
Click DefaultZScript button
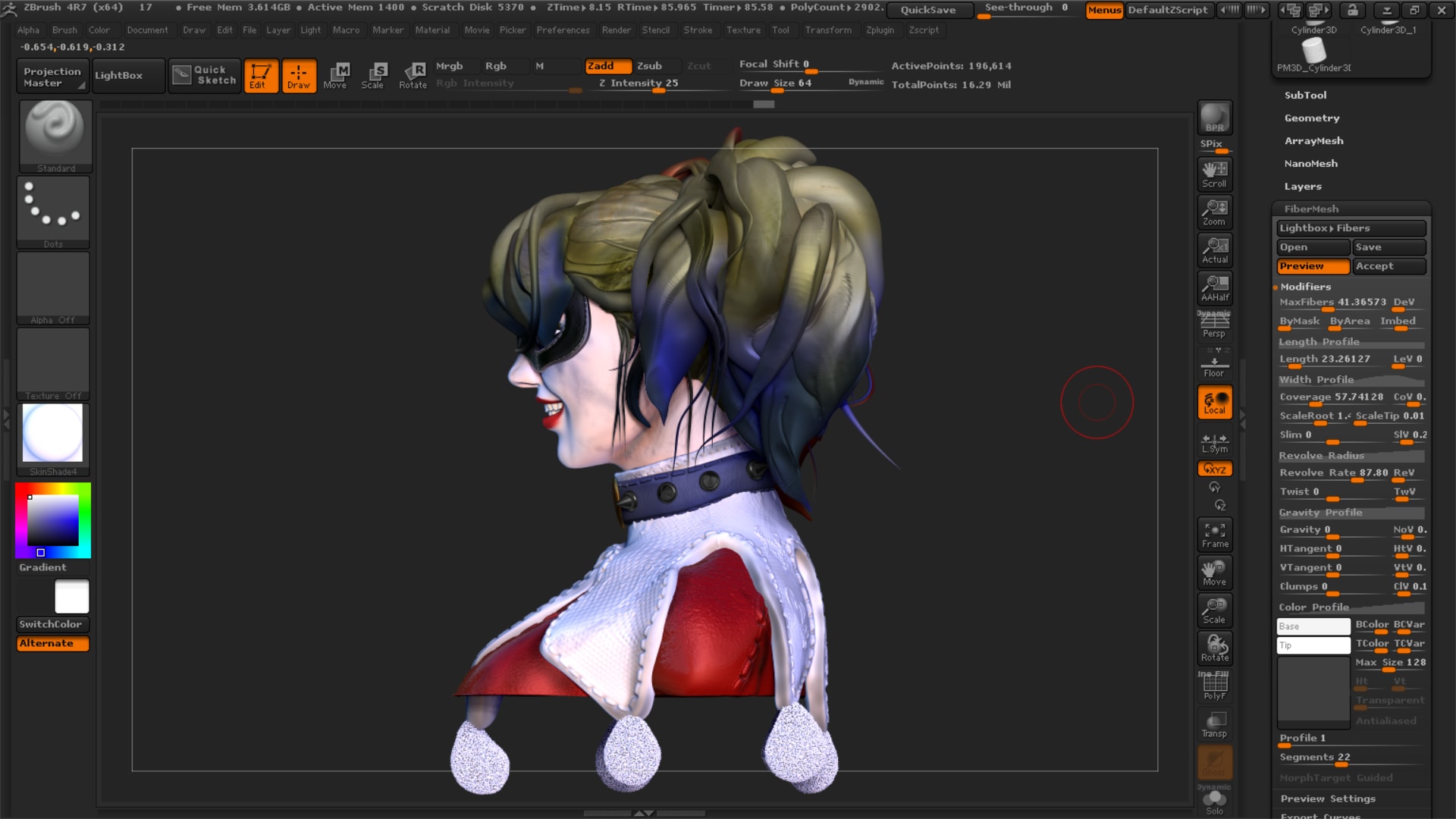coord(1168,10)
